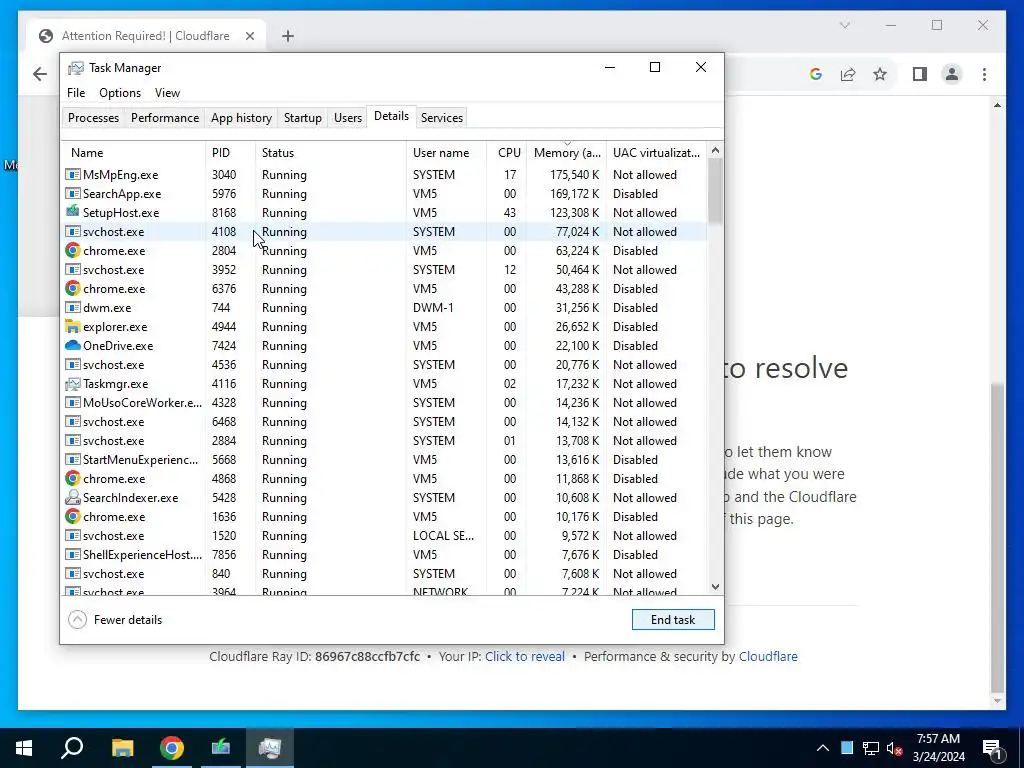Sort by the User name column header
This screenshot has width=1024, height=768.
[x=447, y=152]
